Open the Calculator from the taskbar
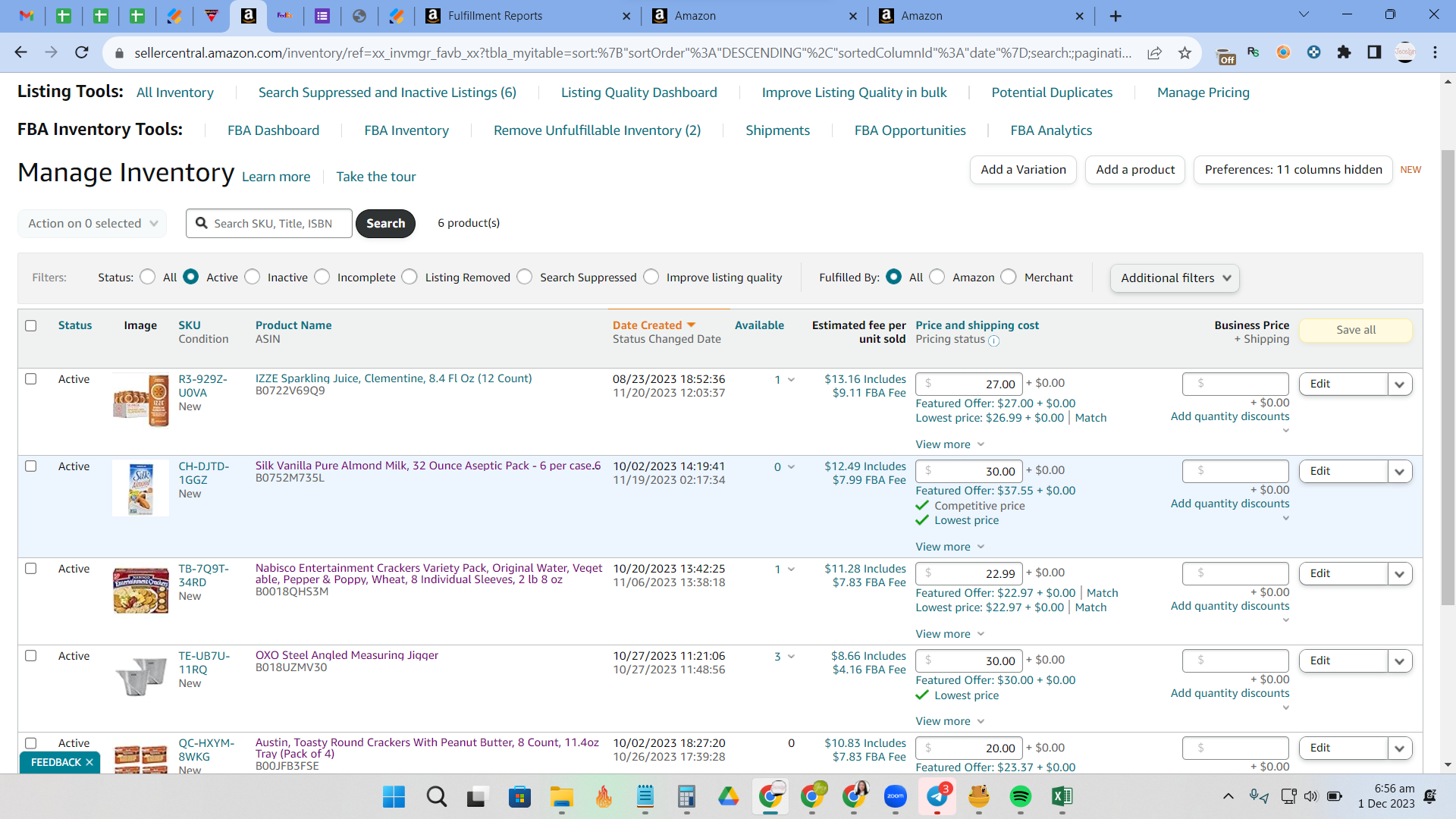The width and height of the screenshot is (1456, 819). point(686,796)
